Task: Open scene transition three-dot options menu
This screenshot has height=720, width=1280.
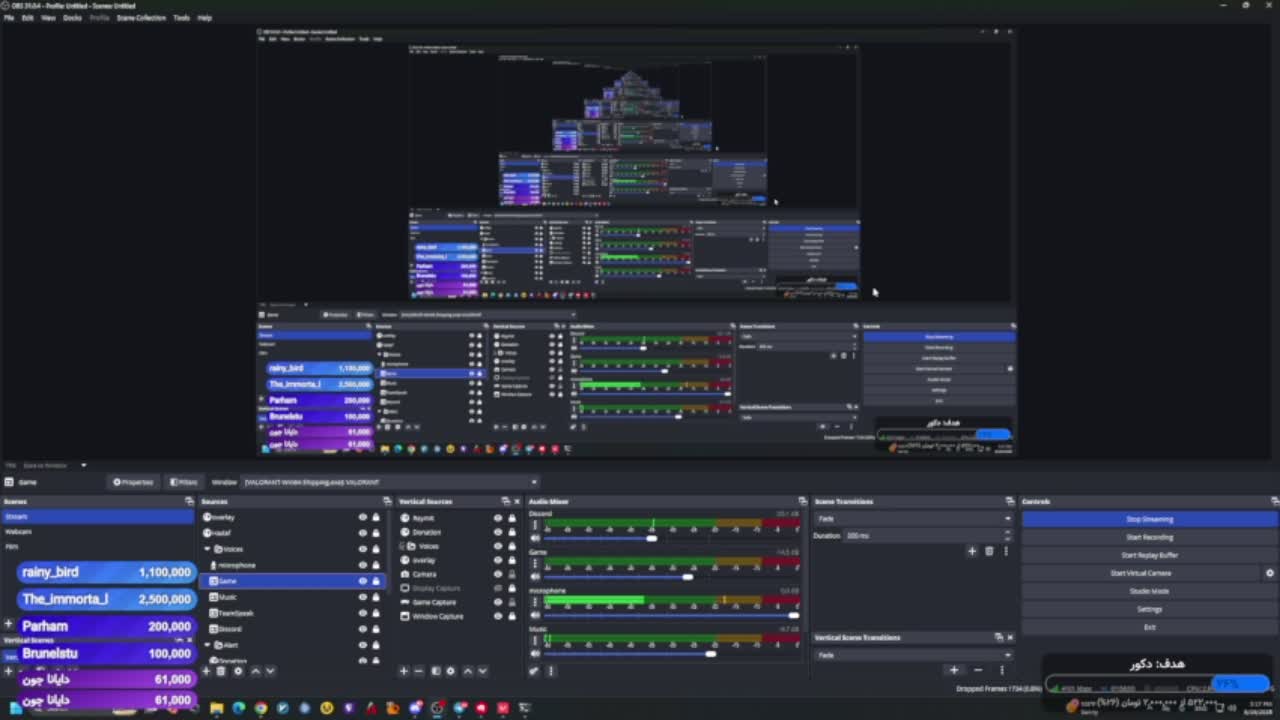Action: (x=1006, y=551)
